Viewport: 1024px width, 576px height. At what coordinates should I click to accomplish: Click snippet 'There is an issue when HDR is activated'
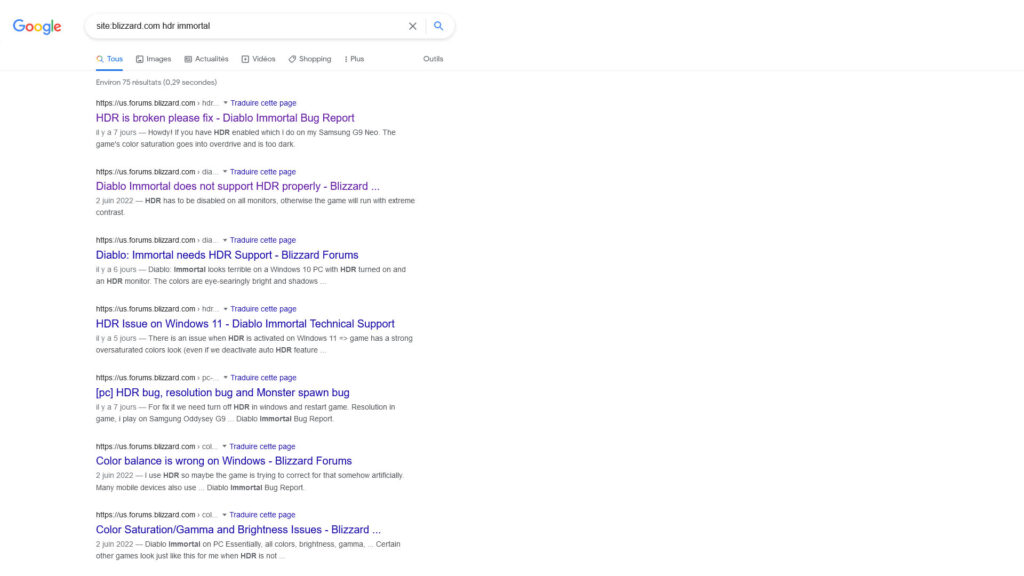tap(254, 344)
